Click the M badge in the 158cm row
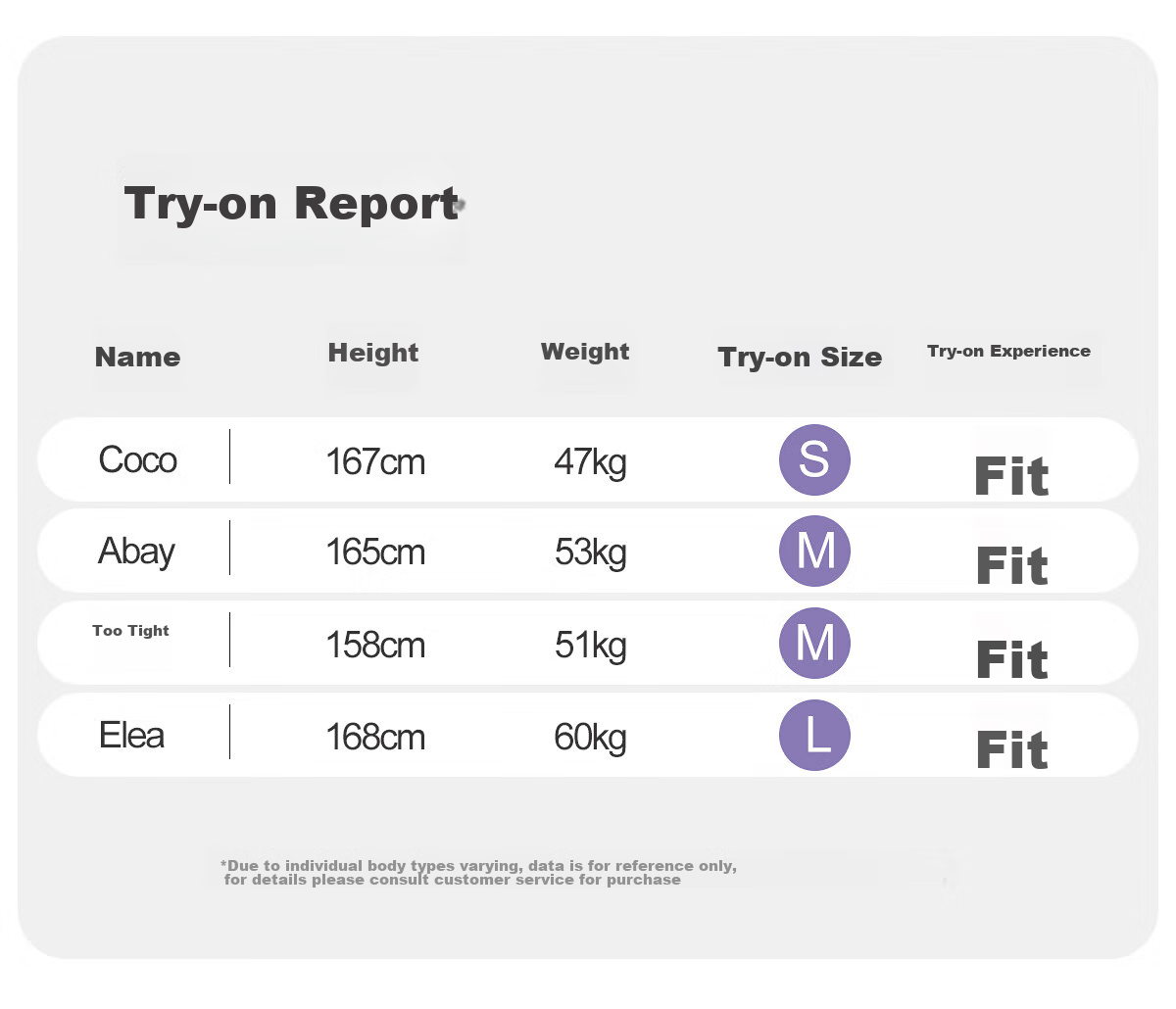The image size is (1176, 1009). [x=814, y=643]
